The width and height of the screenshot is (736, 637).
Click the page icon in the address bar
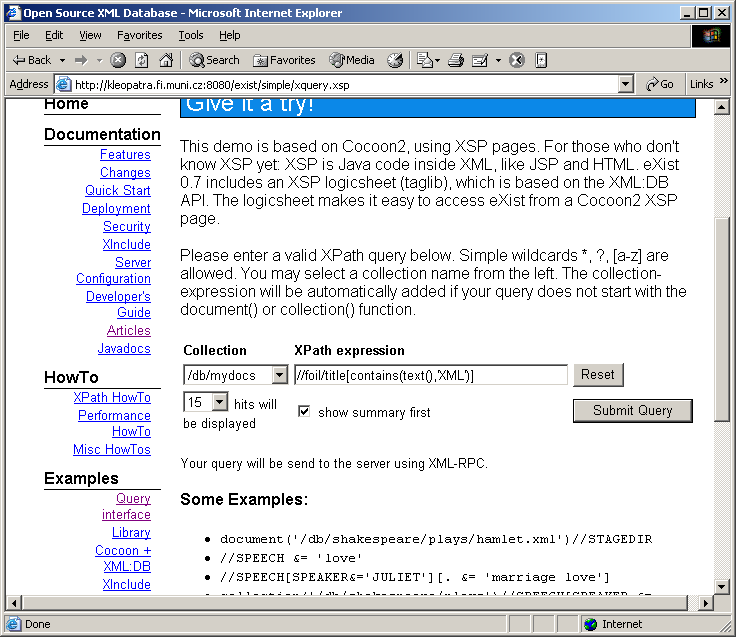[x=63, y=84]
